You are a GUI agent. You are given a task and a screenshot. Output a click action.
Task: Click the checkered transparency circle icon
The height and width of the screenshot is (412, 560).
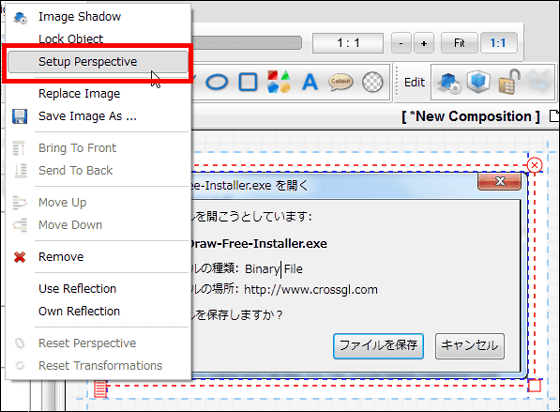coord(372,82)
